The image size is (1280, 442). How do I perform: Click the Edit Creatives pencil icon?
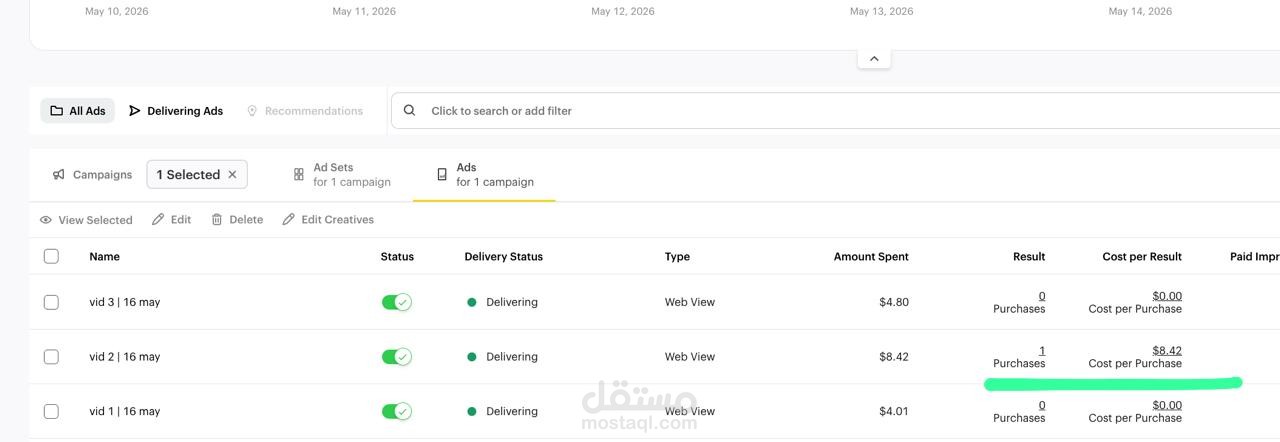tap(289, 220)
